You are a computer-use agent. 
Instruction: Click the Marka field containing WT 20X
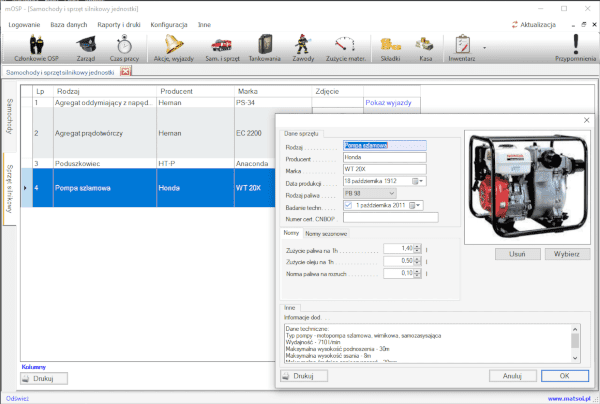click(385, 169)
